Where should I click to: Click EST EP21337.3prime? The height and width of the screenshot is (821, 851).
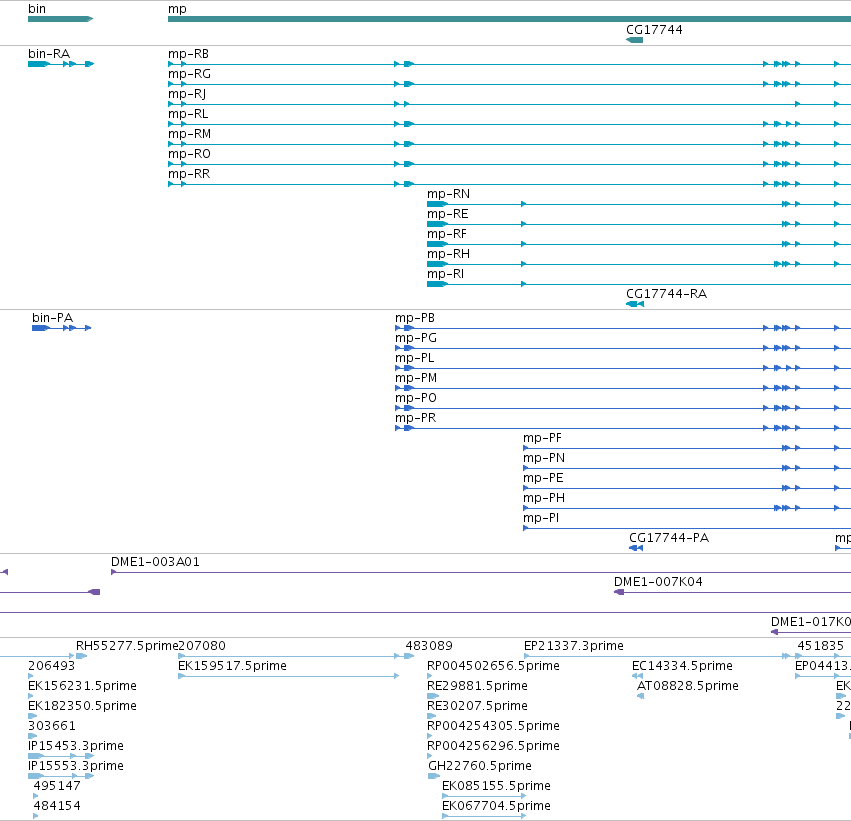point(657,656)
